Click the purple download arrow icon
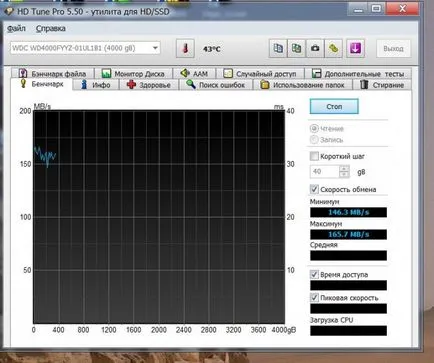The width and height of the screenshot is (434, 363). click(355, 48)
